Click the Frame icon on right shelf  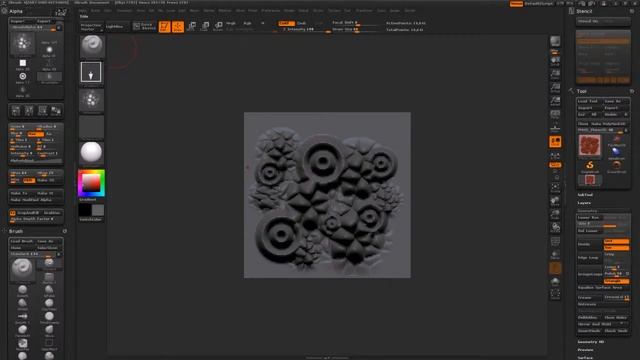pos(555,188)
